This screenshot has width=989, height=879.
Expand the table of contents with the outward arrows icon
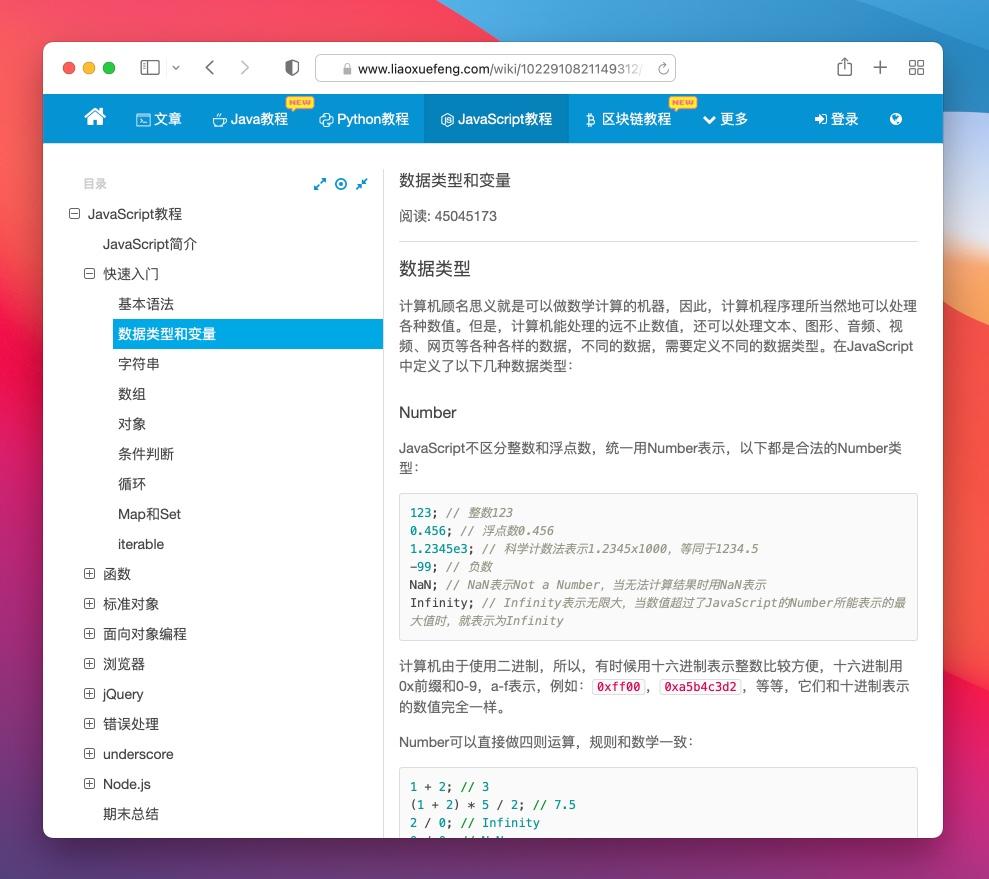(320, 184)
